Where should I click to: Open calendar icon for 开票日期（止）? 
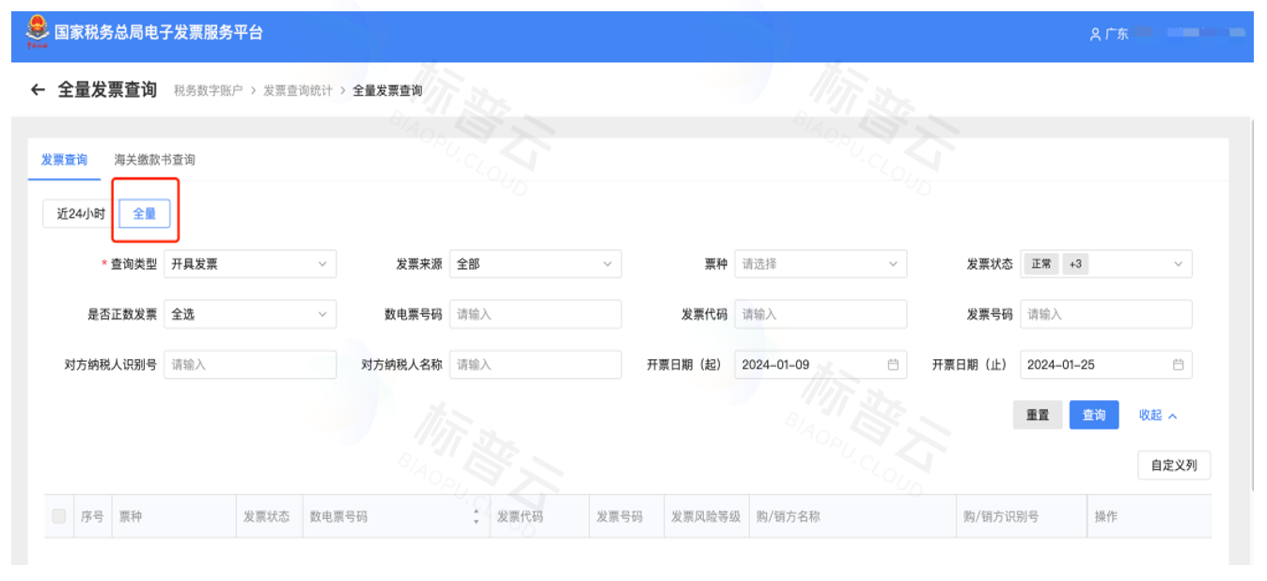pyautogui.click(x=1178, y=365)
